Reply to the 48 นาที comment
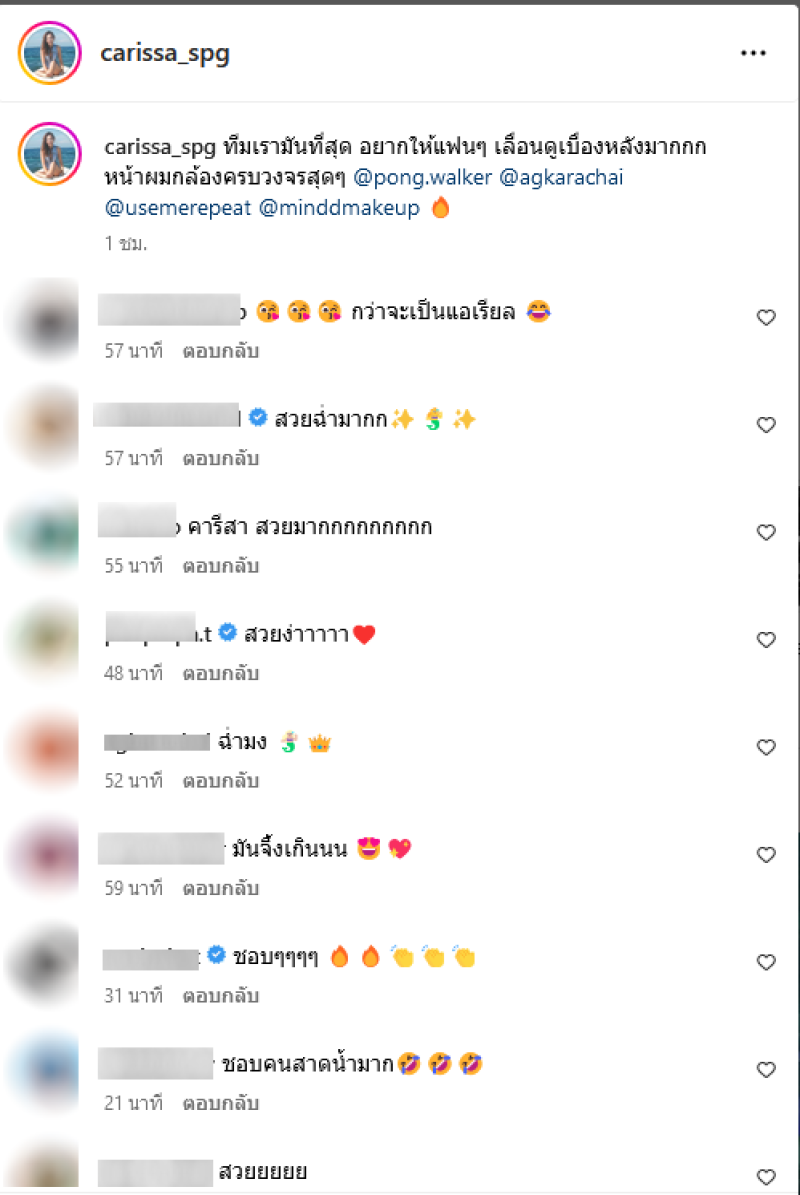Viewport: 800px width, 1195px height. tap(221, 674)
